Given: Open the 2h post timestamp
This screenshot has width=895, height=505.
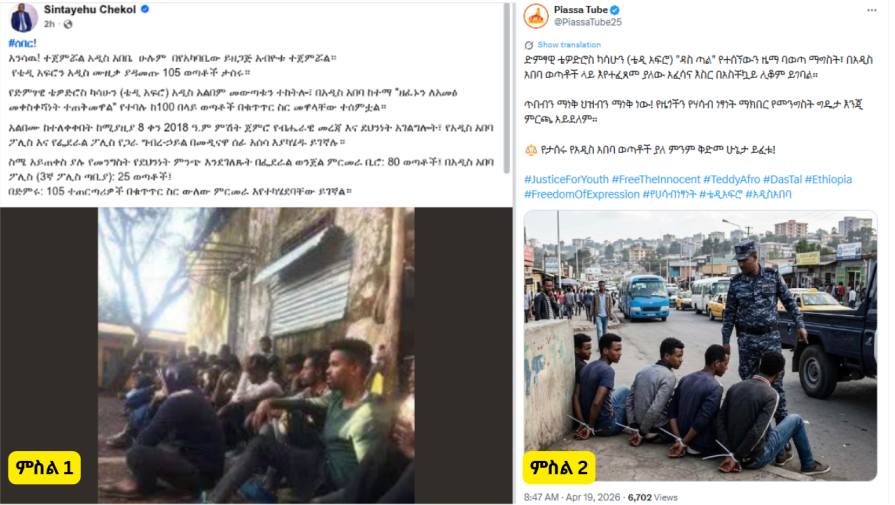Looking at the screenshot, I should pos(50,24).
